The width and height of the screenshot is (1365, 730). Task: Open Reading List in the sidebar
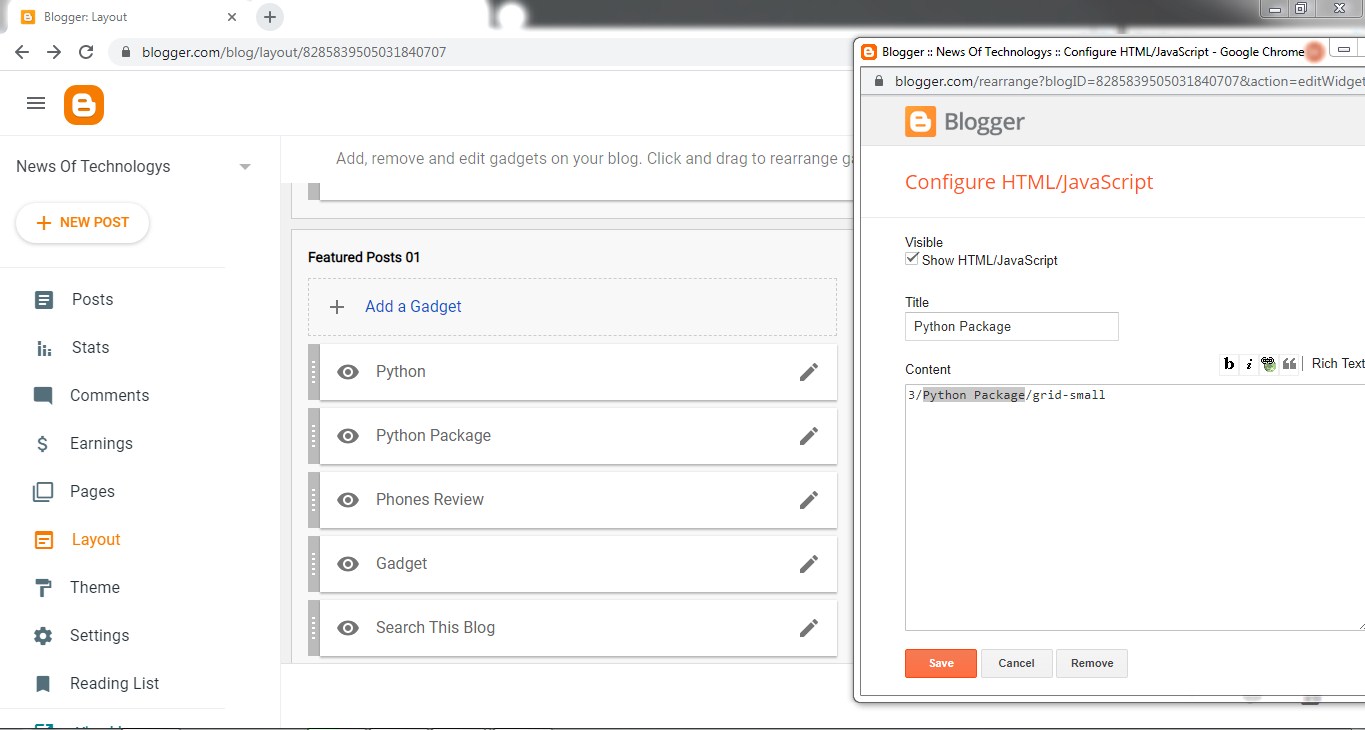pyautogui.click(x=112, y=684)
